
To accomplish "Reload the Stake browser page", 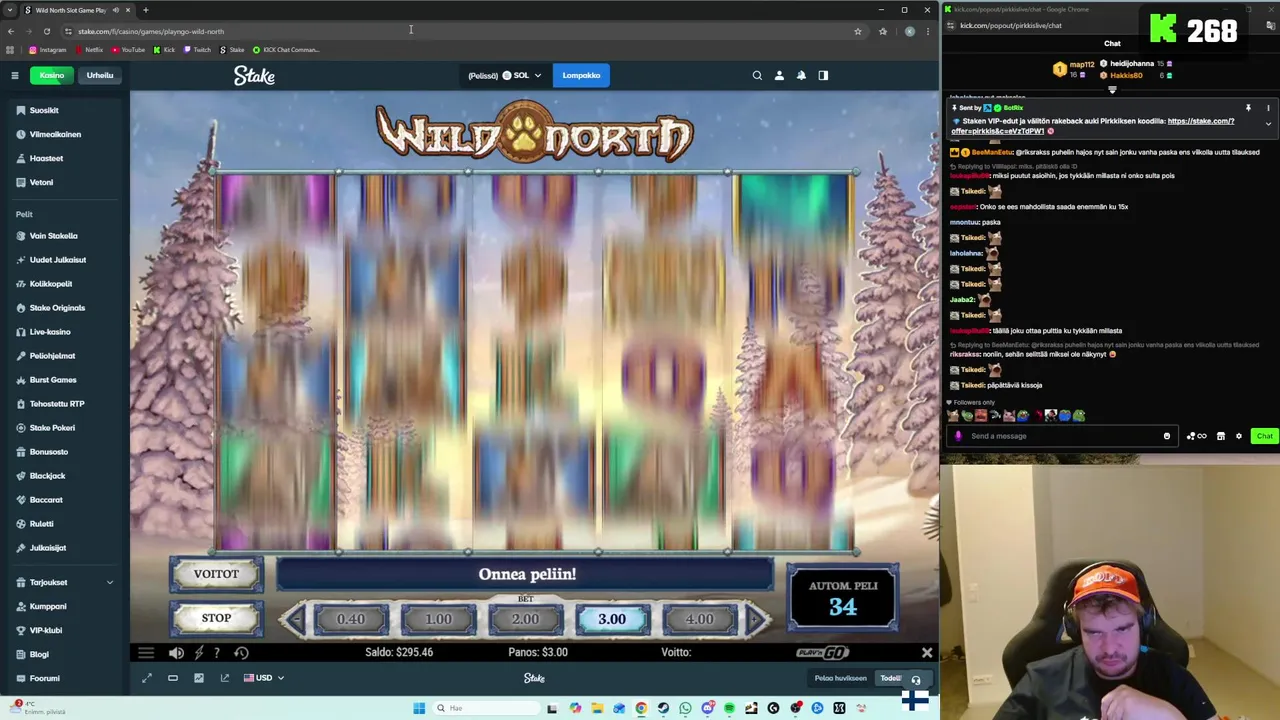I will point(46,31).
